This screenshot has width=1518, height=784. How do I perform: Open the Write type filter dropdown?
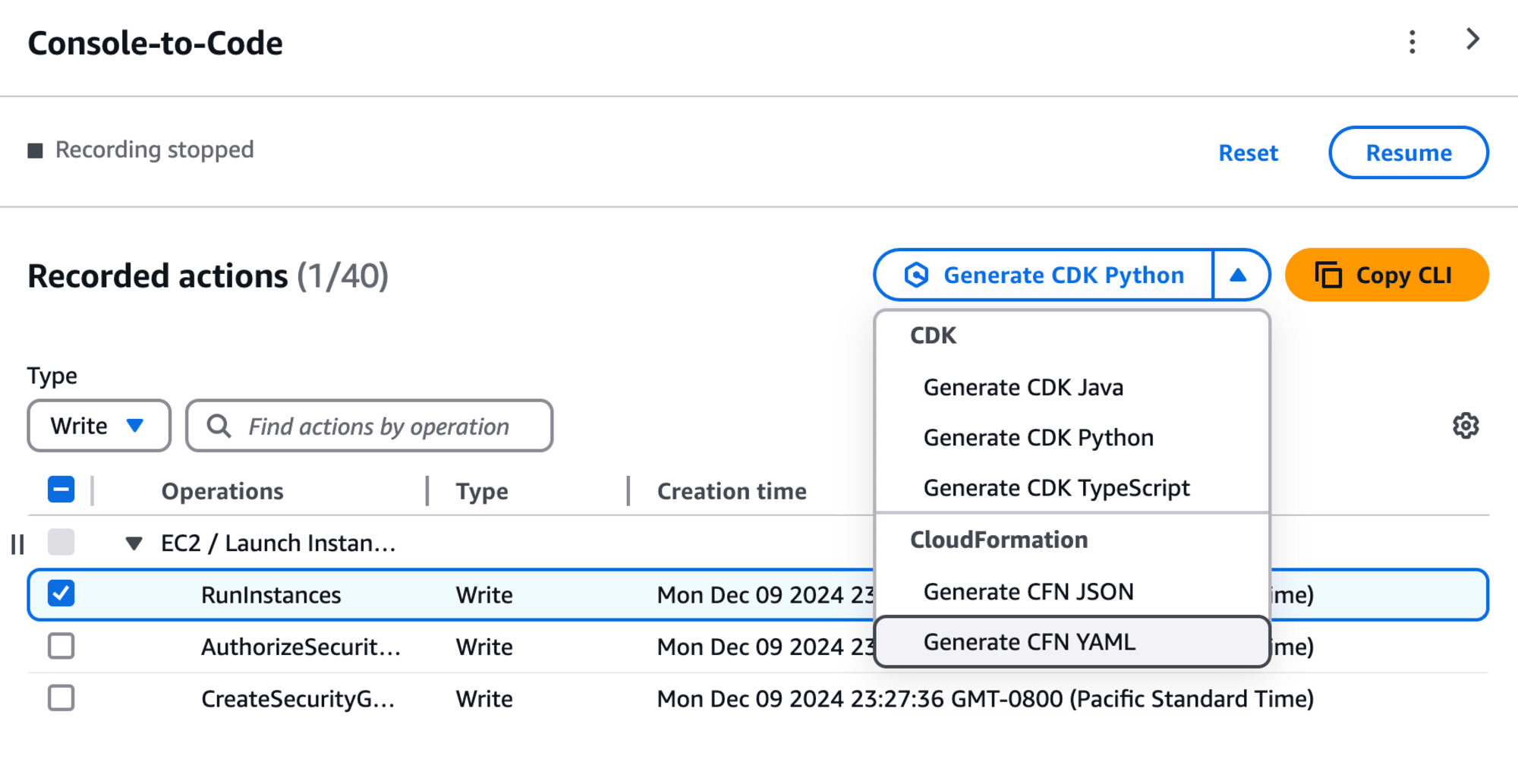(99, 426)
